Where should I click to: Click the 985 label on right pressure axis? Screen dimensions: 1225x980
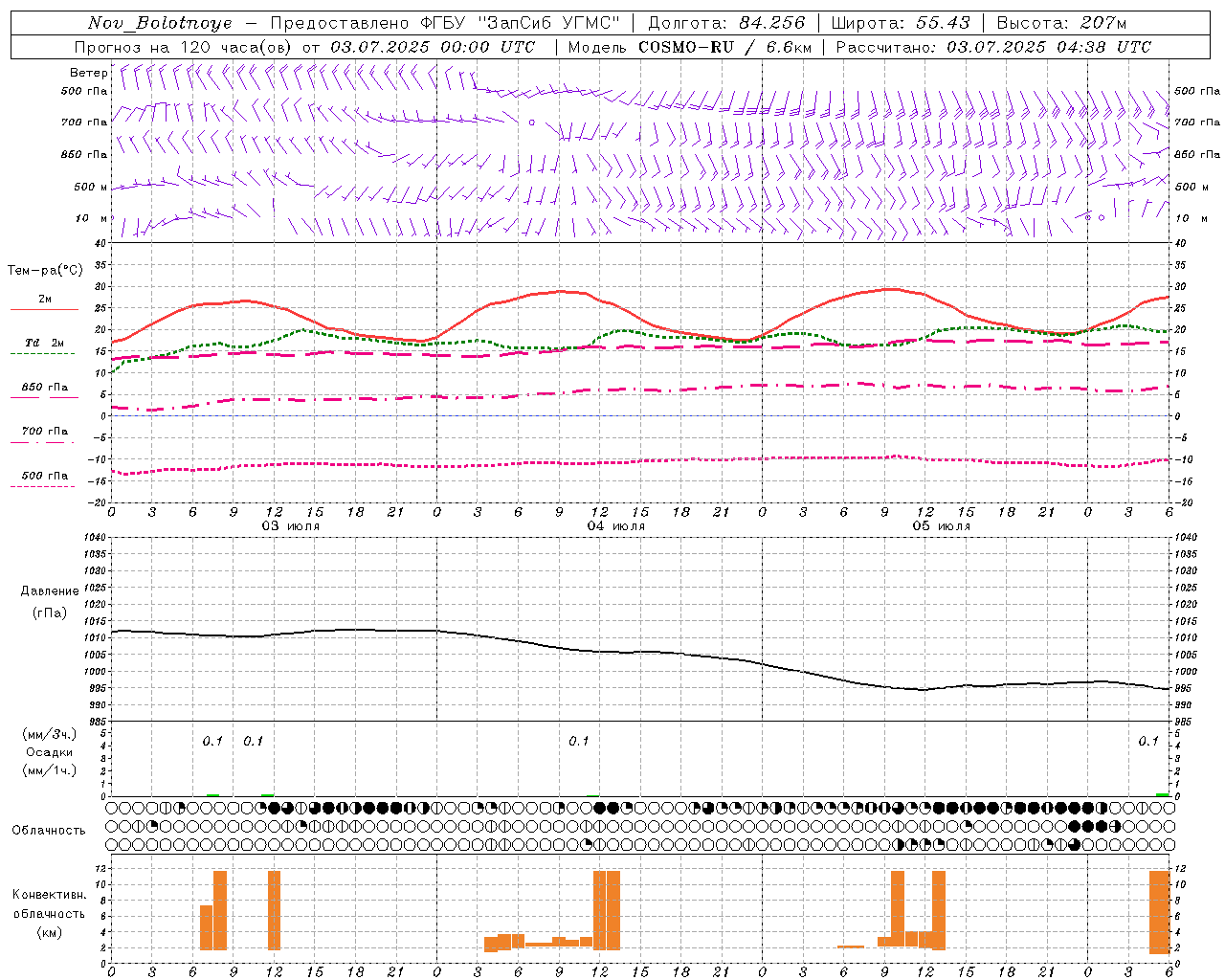coord(1185,722)
